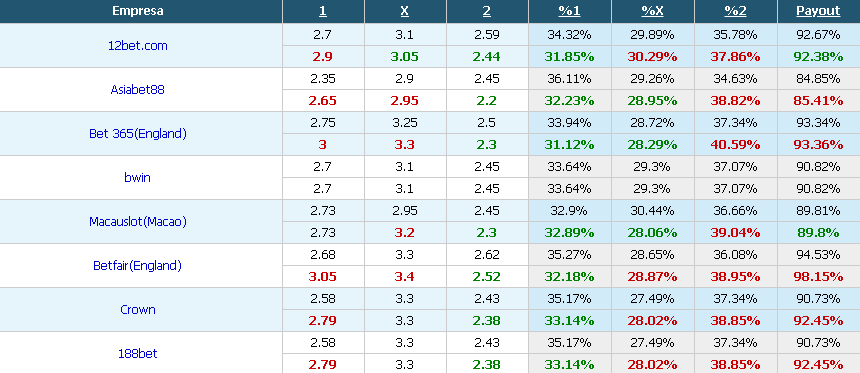Viewport: 860px width, 373px height.
Task: Open the Betfair(England) link
Action: point(137,265)
